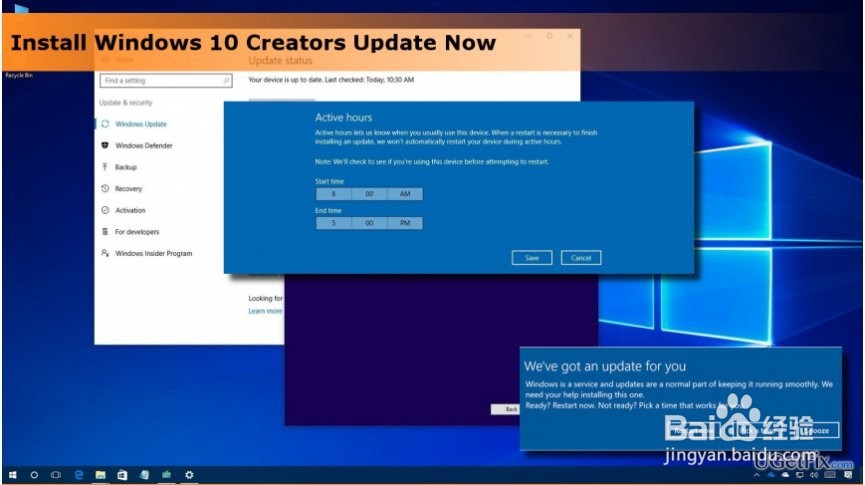Change the End time PM selector
The image size is (865, 485).
click(405, 223)
